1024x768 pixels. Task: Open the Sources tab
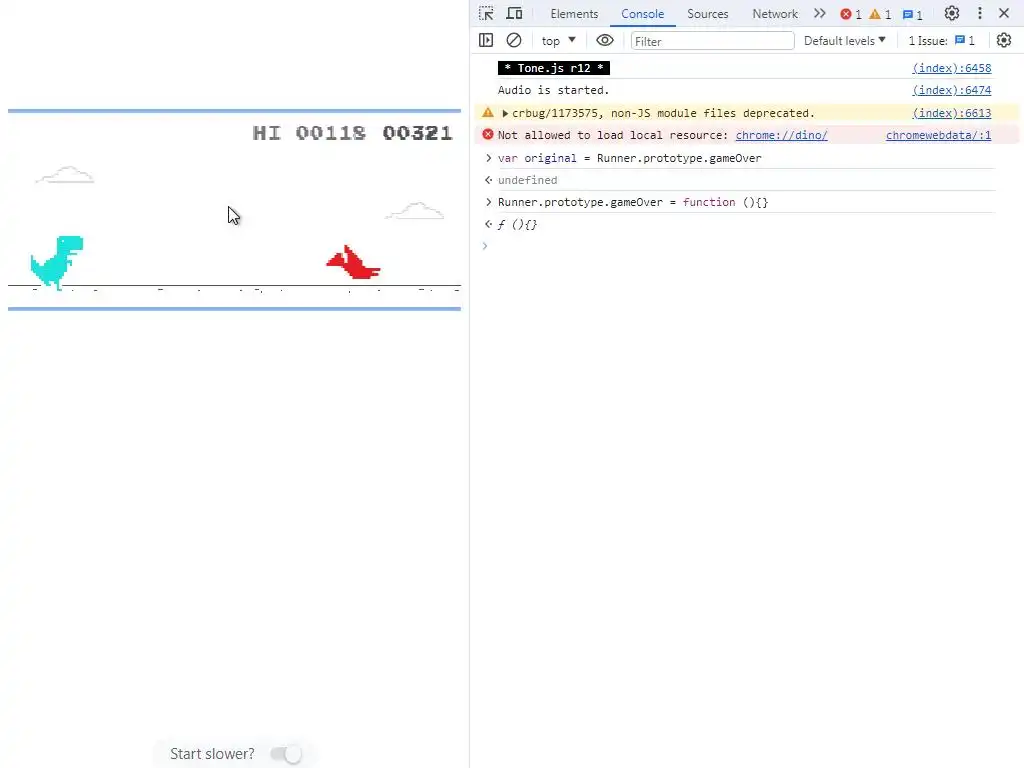point(707,14)
